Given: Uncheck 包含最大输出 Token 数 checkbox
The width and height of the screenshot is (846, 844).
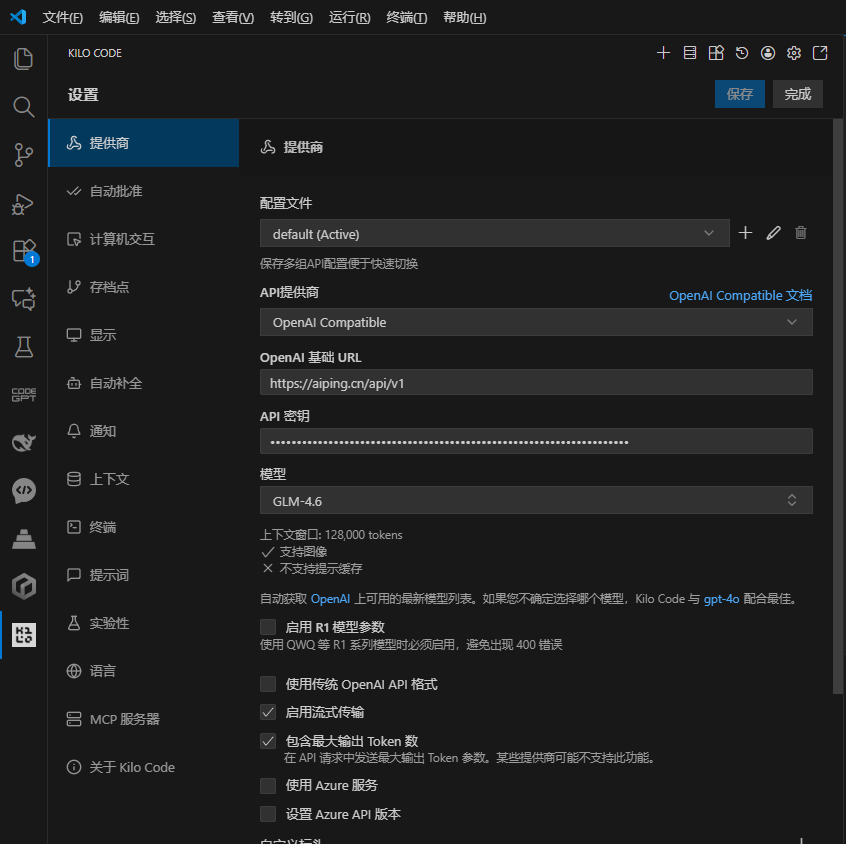Looking at the screenshot, I should point(268,741).
